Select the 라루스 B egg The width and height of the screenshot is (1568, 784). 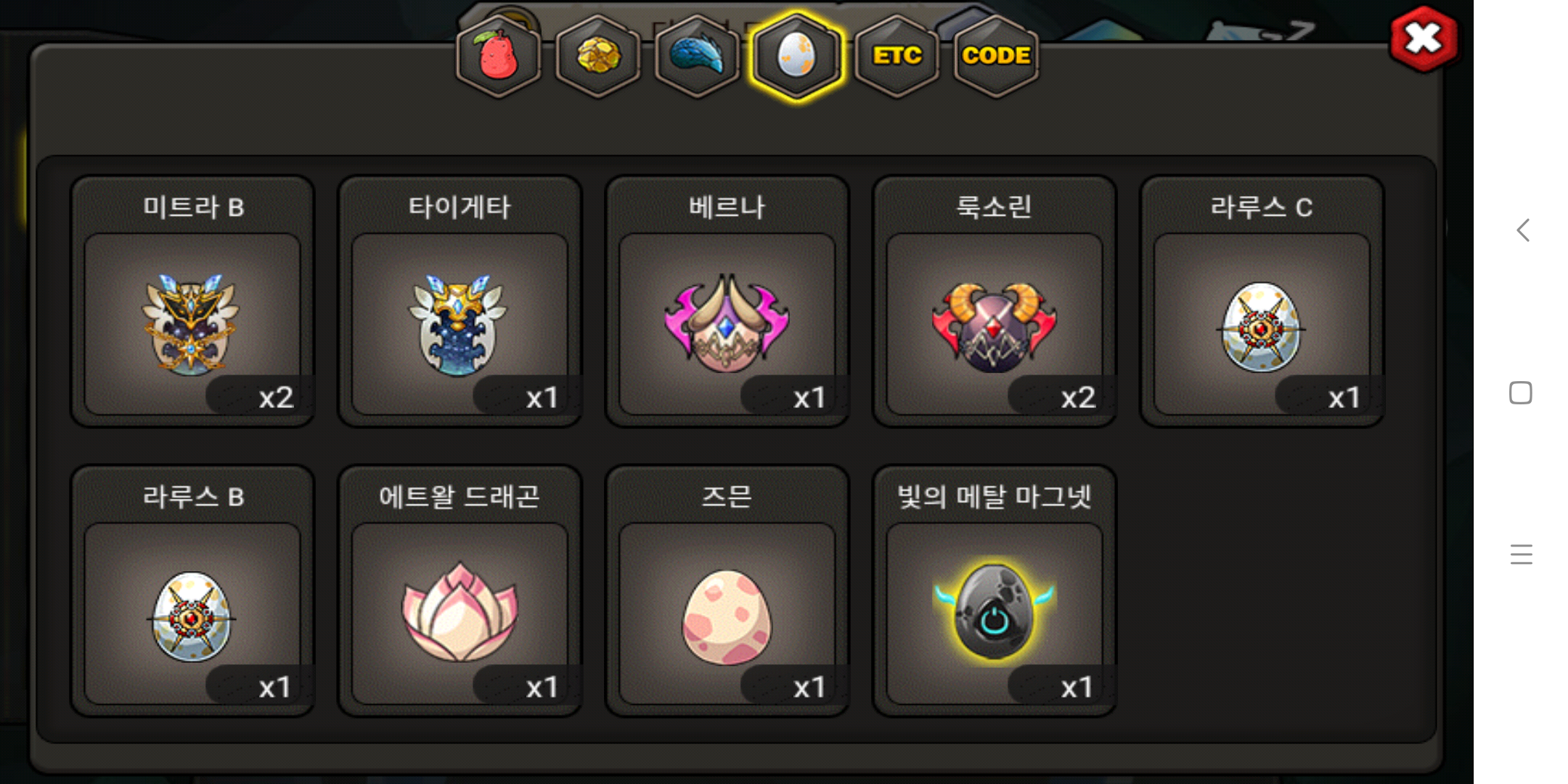point(192,591)
